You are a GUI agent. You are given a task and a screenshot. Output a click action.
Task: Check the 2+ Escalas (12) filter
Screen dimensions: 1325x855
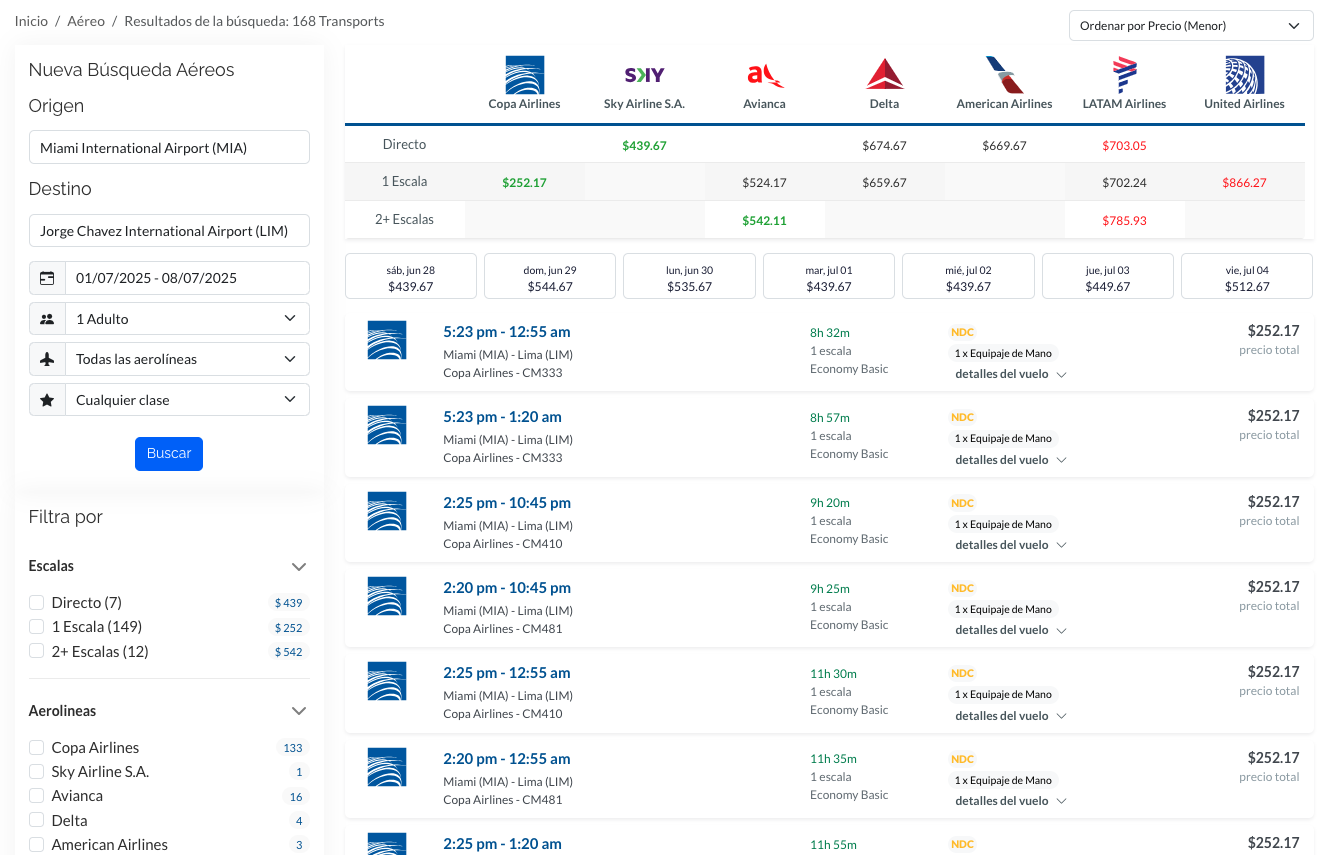click(37, 651)
